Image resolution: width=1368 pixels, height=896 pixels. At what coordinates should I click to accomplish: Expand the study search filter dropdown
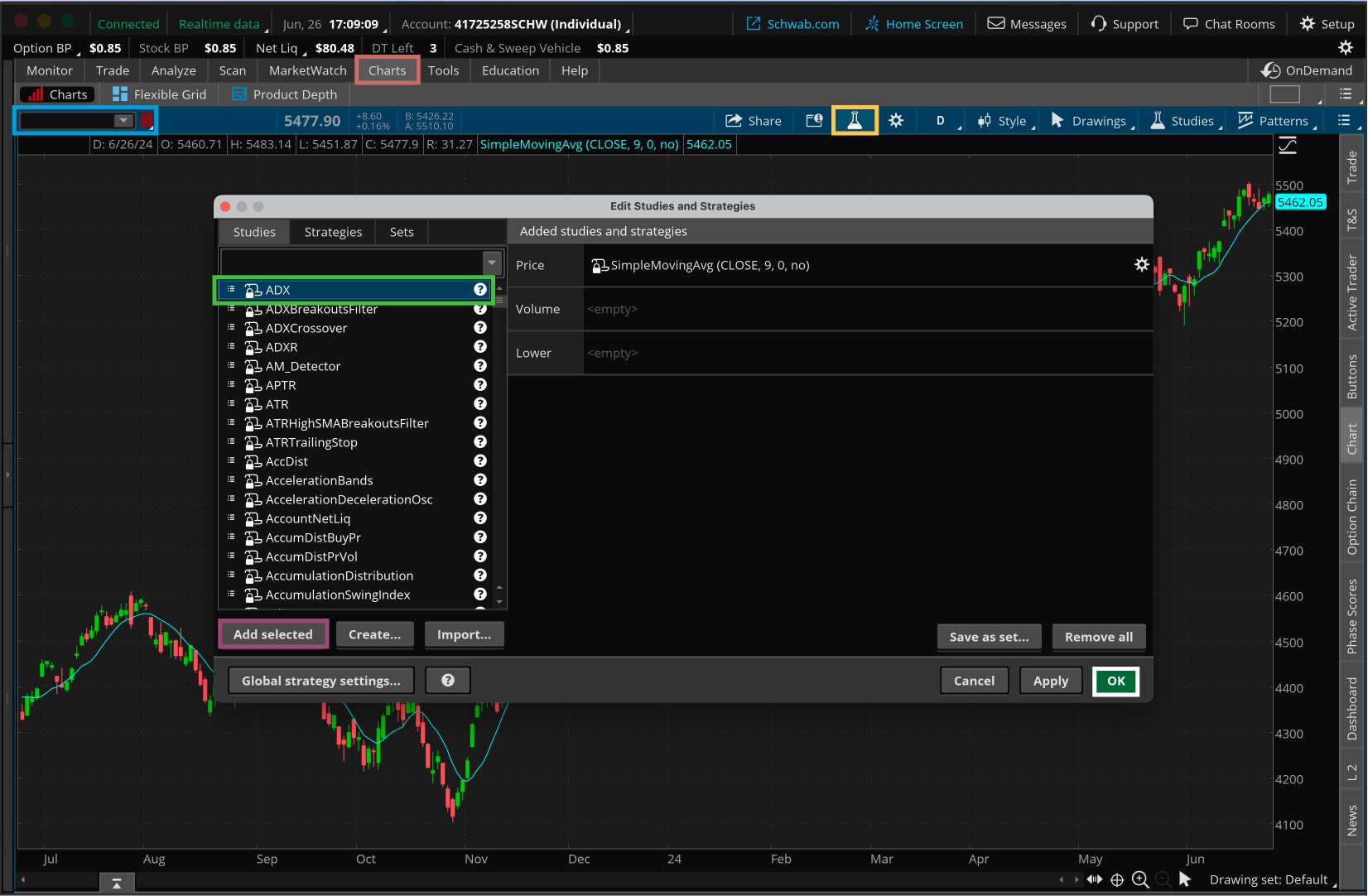pos(492,263)
